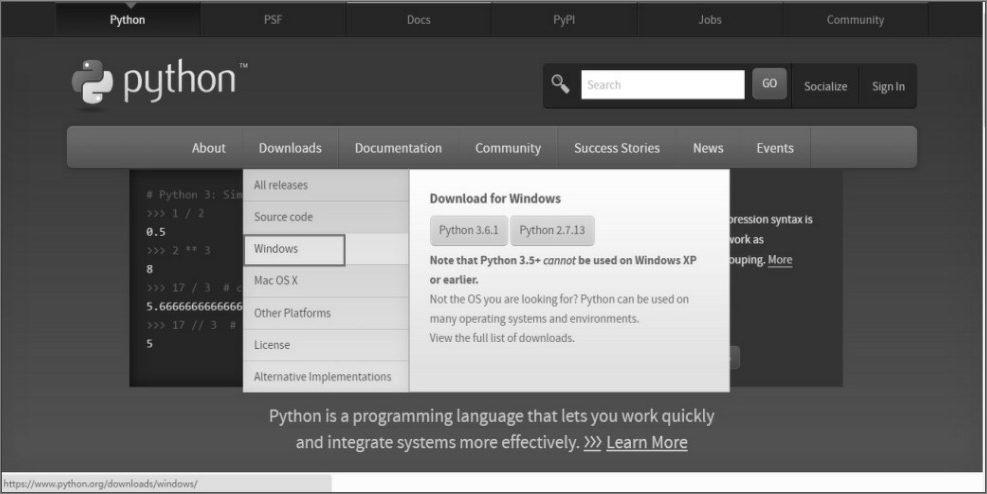This screenshot has height=494, width=987.
Task: Click the 'Download for Windows' heading
Action: (495, 198)
